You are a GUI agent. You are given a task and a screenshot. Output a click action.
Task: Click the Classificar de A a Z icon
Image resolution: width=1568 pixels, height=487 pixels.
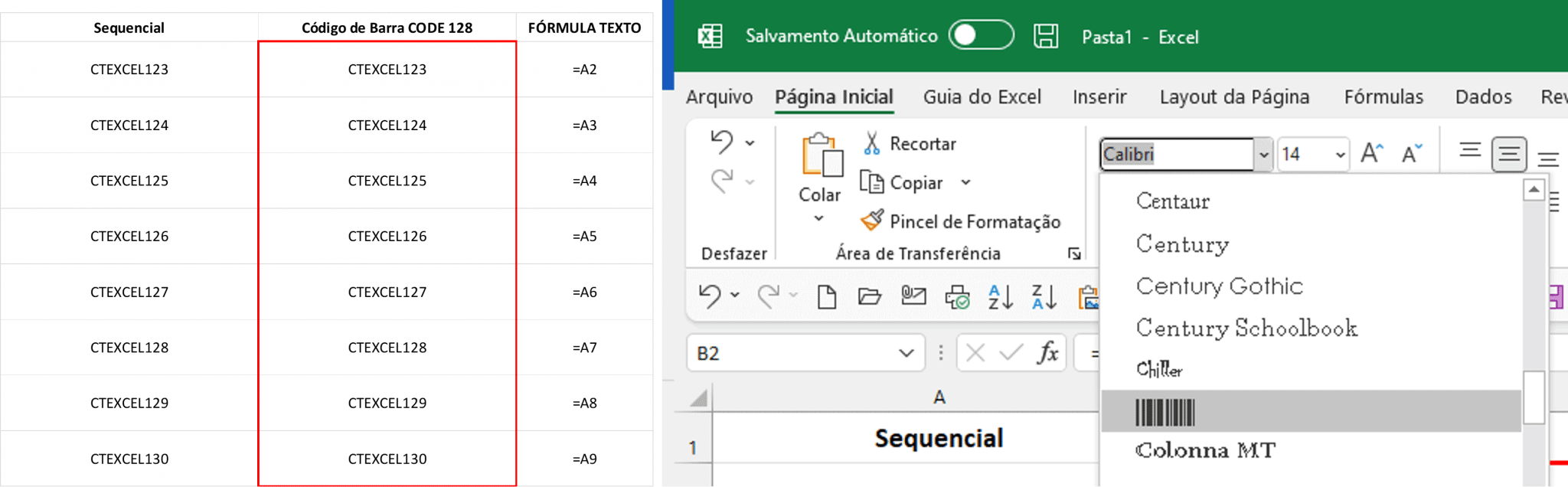[999, 297]
